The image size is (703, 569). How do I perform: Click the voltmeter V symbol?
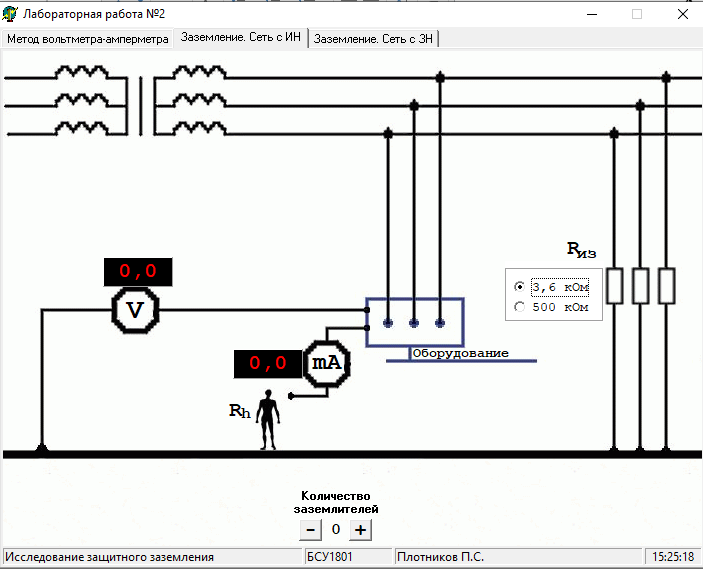pos(135,310)
